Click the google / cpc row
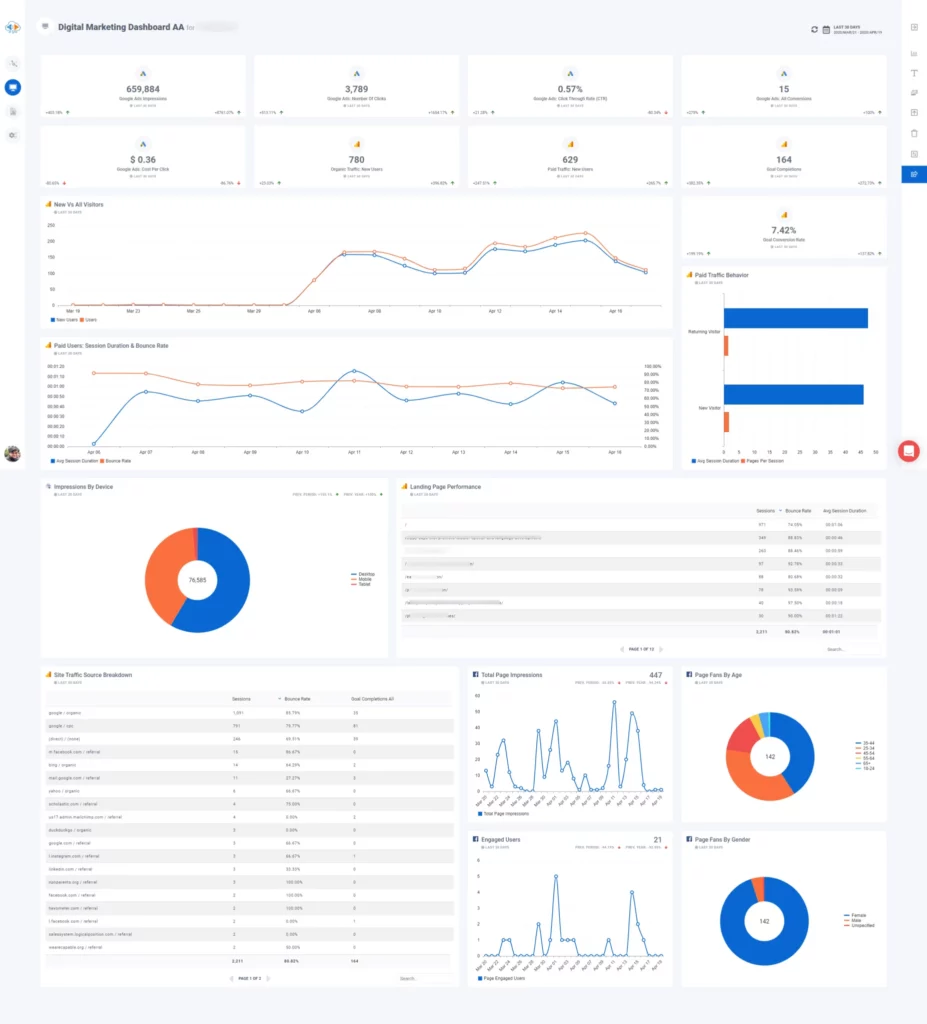The image size is (927, 1024). (x=250, y=726)
